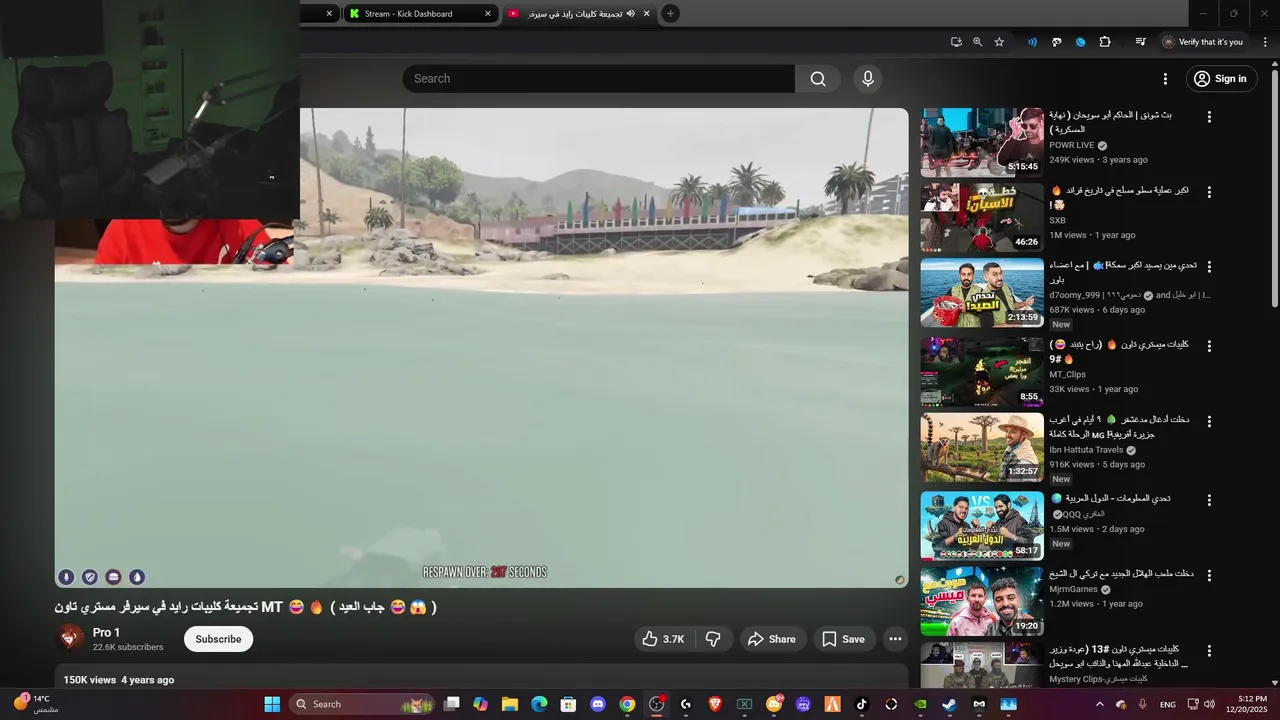The height and width of the screenshot is (720, 1280).
Task: Open a new browser tab
Action: pos(670,13)
